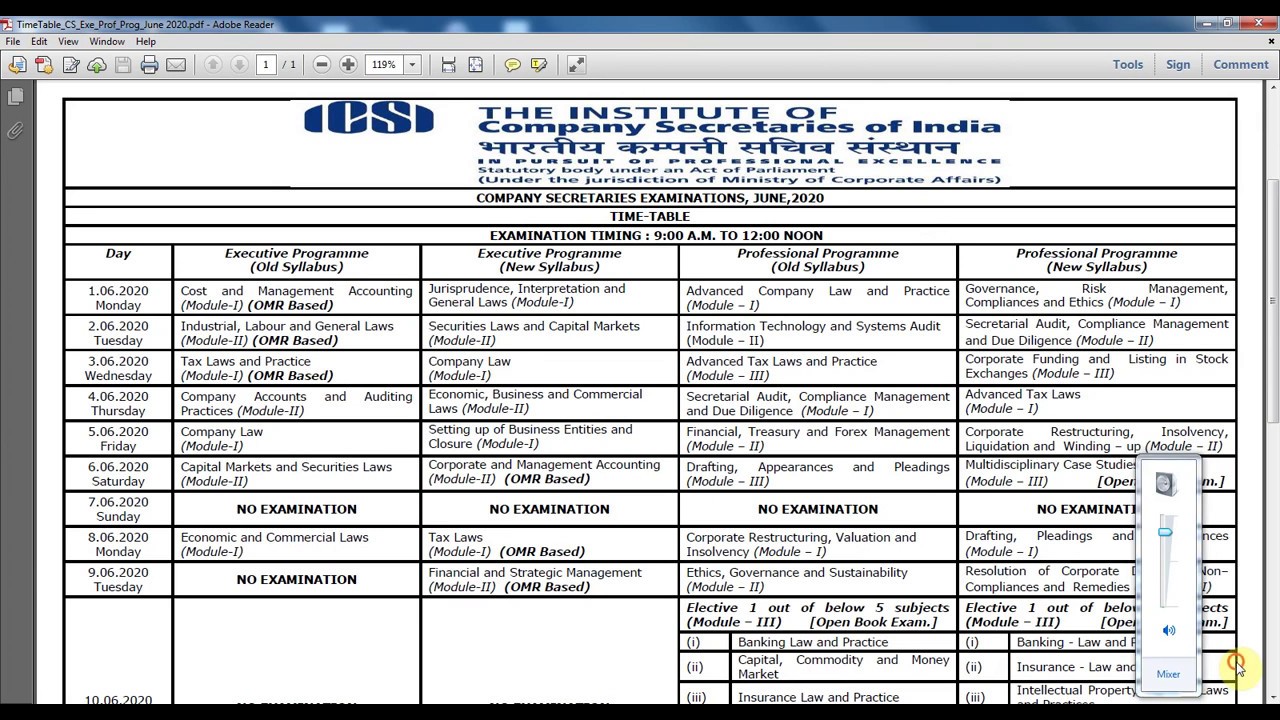Click the vertical scrollbar thumb
The height and width of the screenshot is (720, 1280).
1273,300
